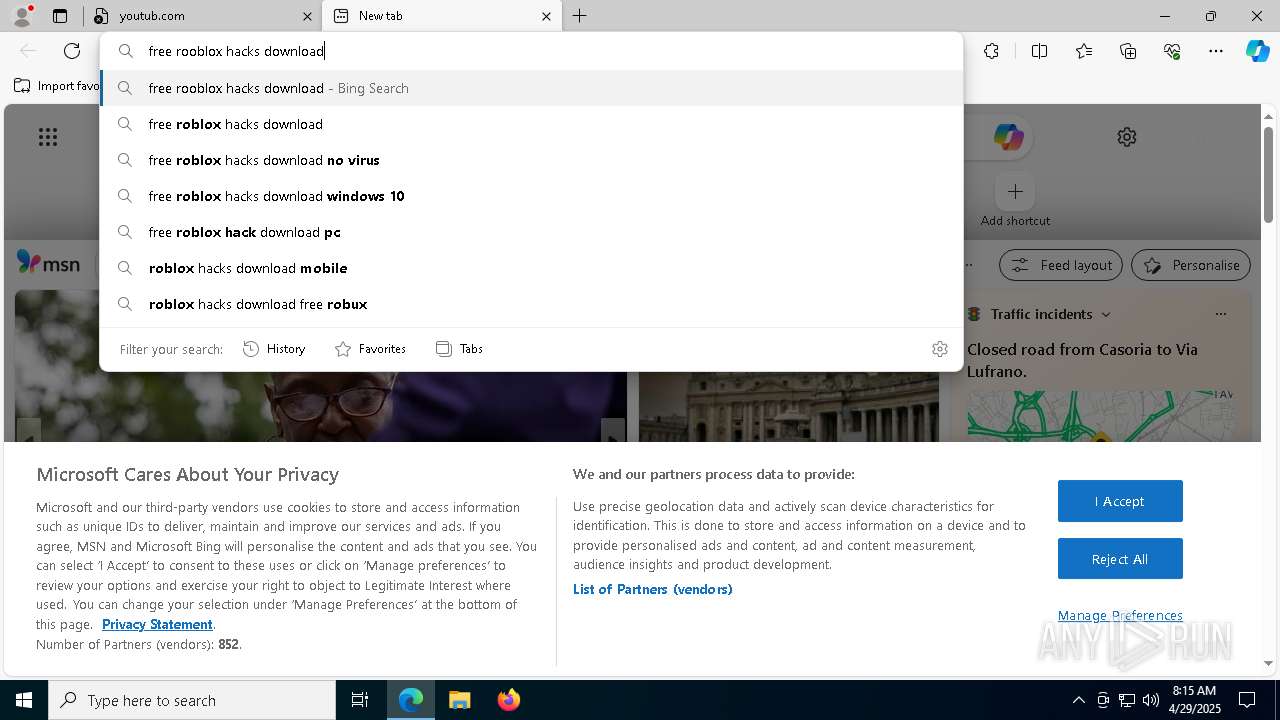Choose the Bing Search suggestion row
Screen dimensions: 1280x720
point(531,88)
